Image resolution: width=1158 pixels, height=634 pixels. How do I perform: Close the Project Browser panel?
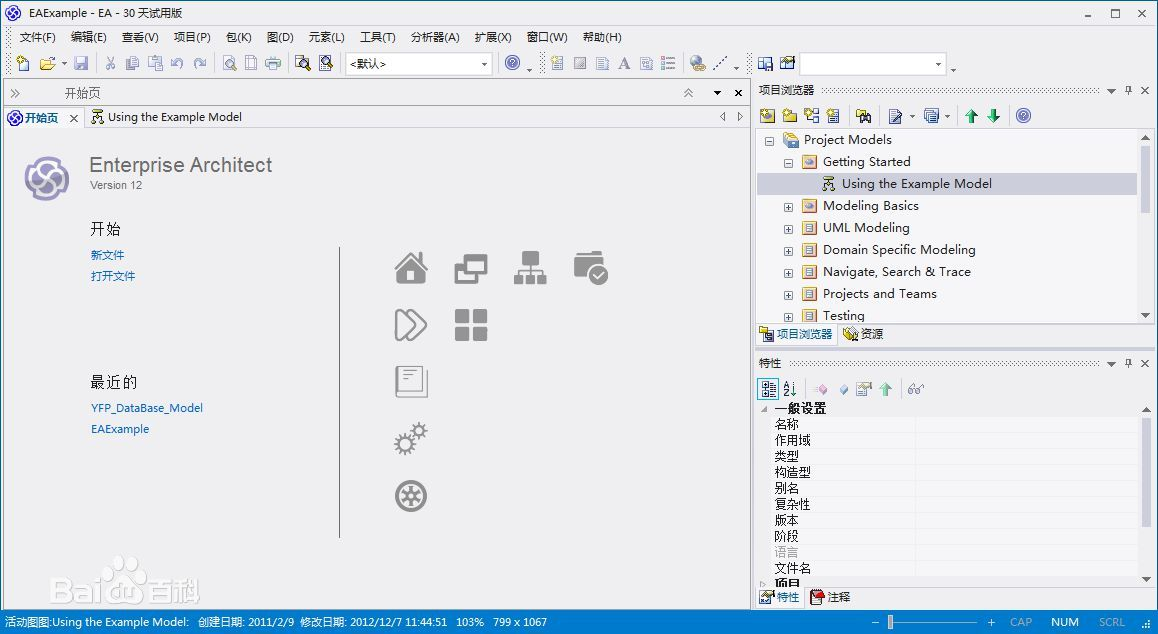click(x=1145, y=90)
